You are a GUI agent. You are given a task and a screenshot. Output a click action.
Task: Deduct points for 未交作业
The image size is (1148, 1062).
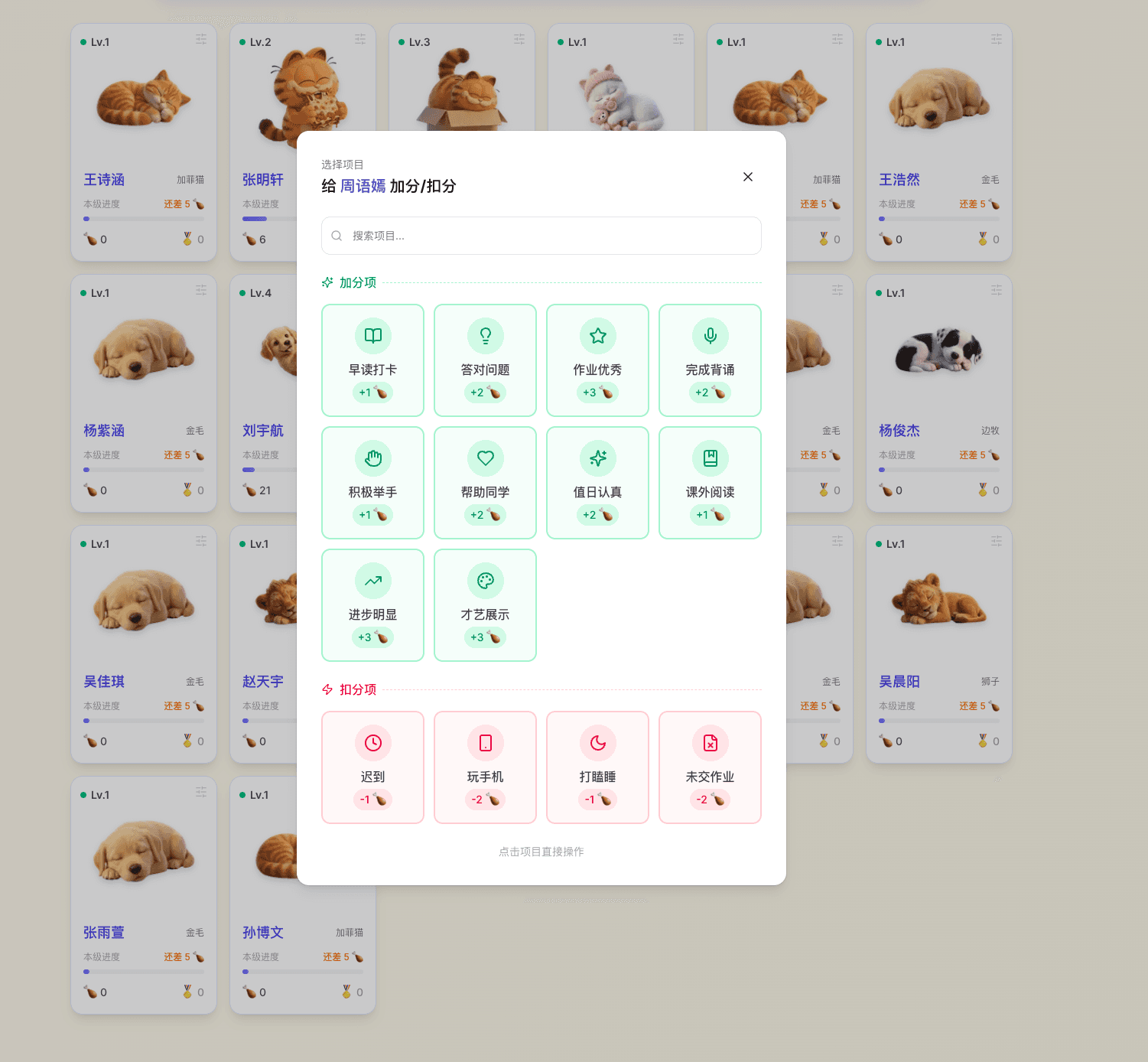710,767
